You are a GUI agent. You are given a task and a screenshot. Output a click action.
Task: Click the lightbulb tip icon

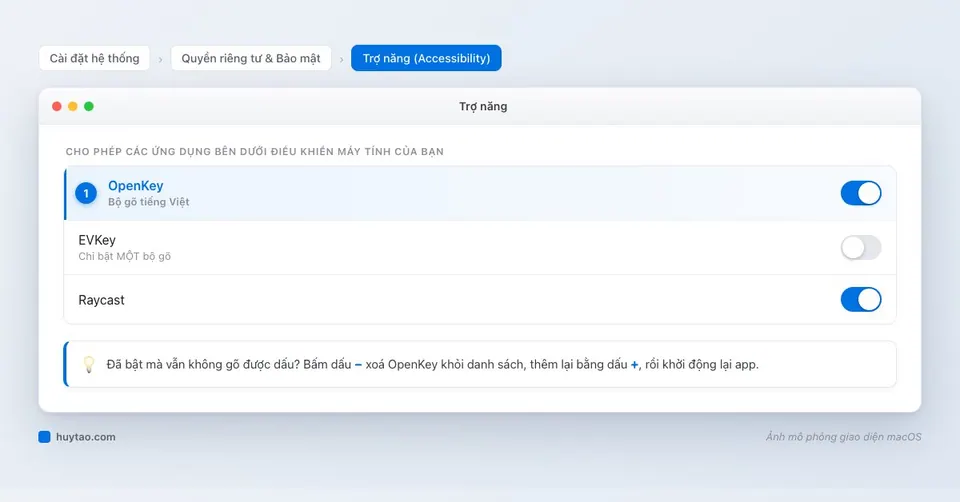(89, 364)
